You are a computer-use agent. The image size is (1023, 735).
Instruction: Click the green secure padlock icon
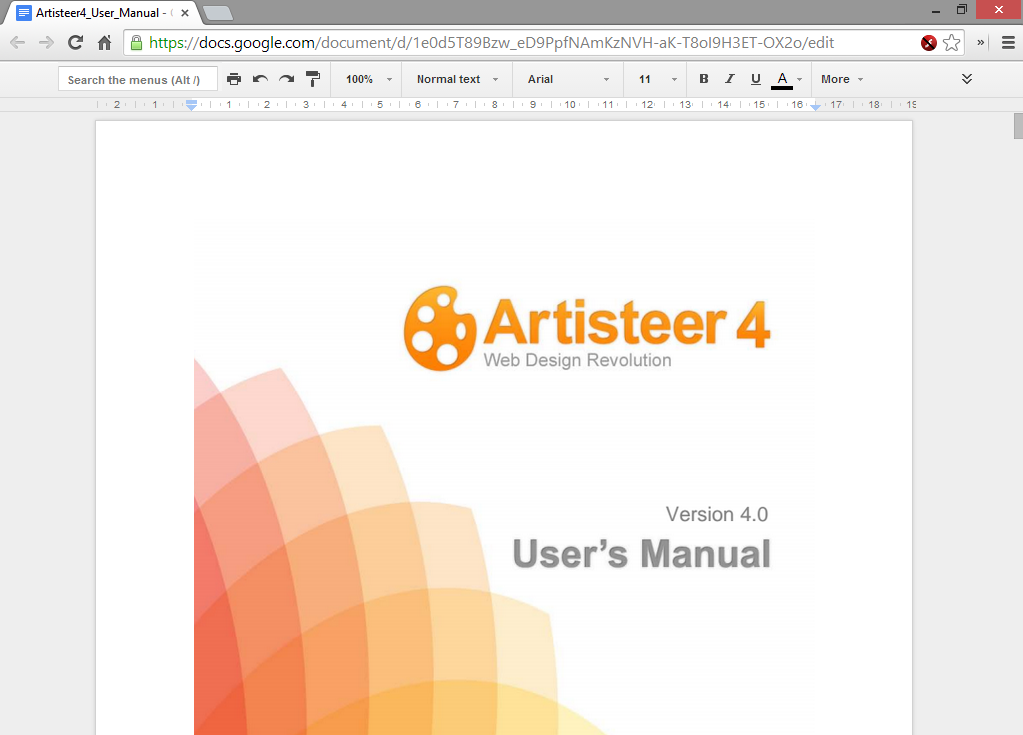(x=136, y=43)
